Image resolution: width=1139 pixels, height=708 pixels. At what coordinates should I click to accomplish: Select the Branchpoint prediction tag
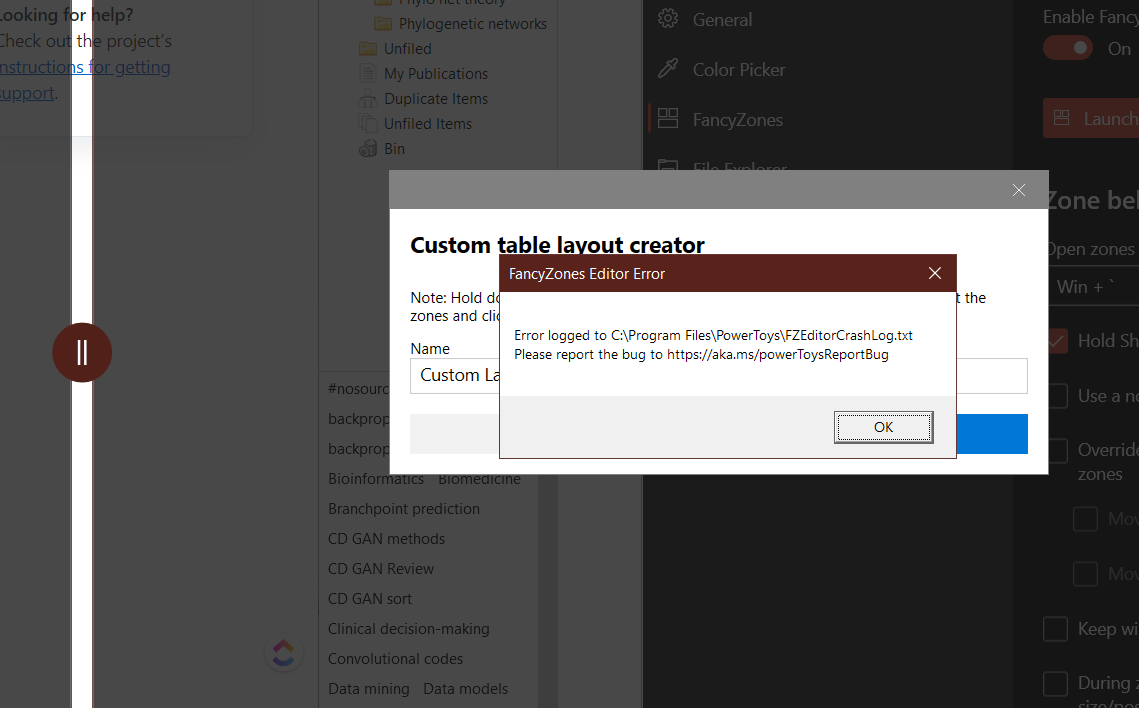coord(402,508)
